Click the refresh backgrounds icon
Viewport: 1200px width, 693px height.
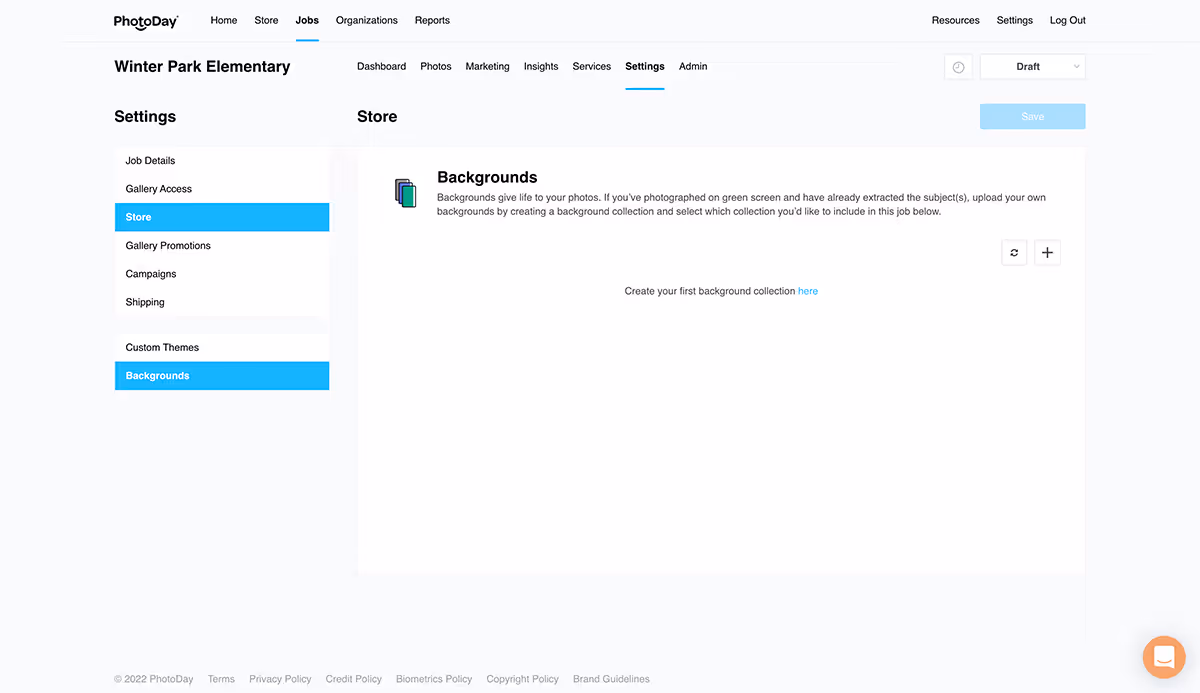1014,253
